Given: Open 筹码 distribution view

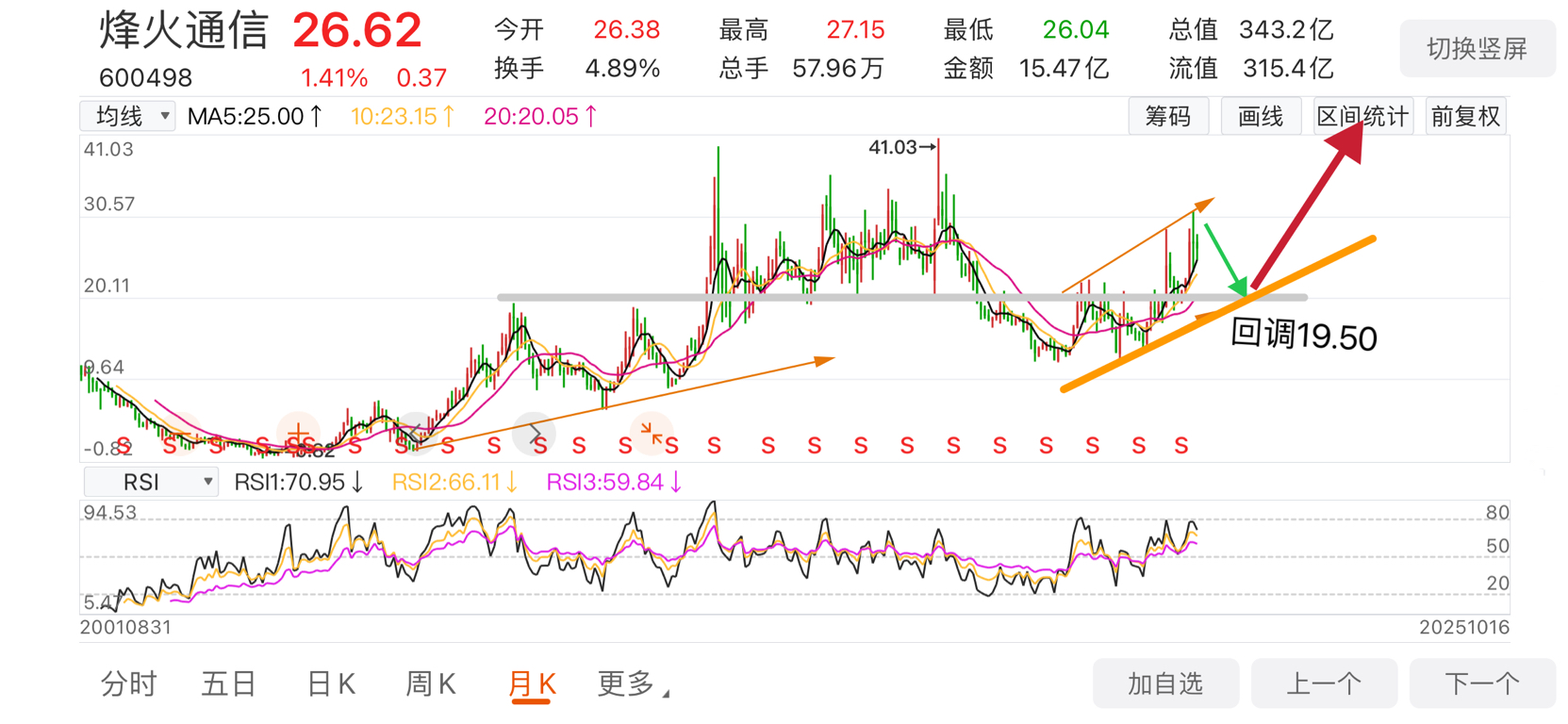Looking at the screenshot, I should (x=1168, y=117).
